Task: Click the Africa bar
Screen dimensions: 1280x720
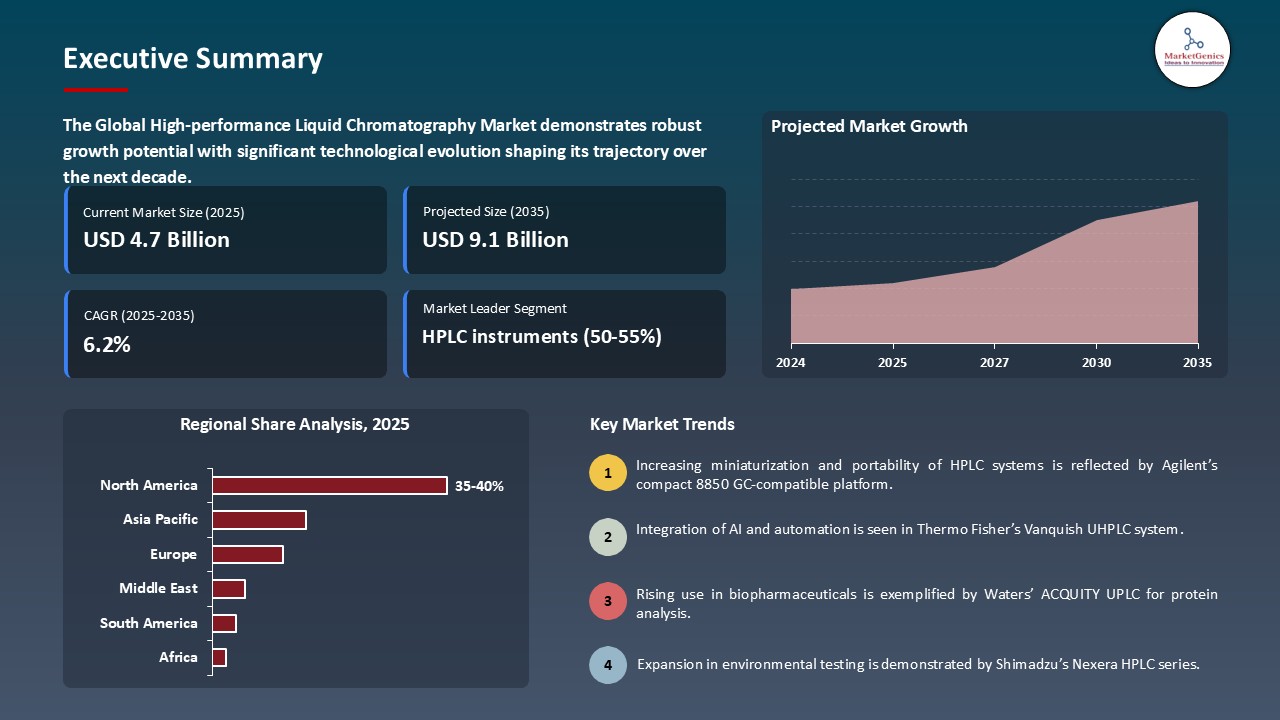Action: (x=218, y=657)
